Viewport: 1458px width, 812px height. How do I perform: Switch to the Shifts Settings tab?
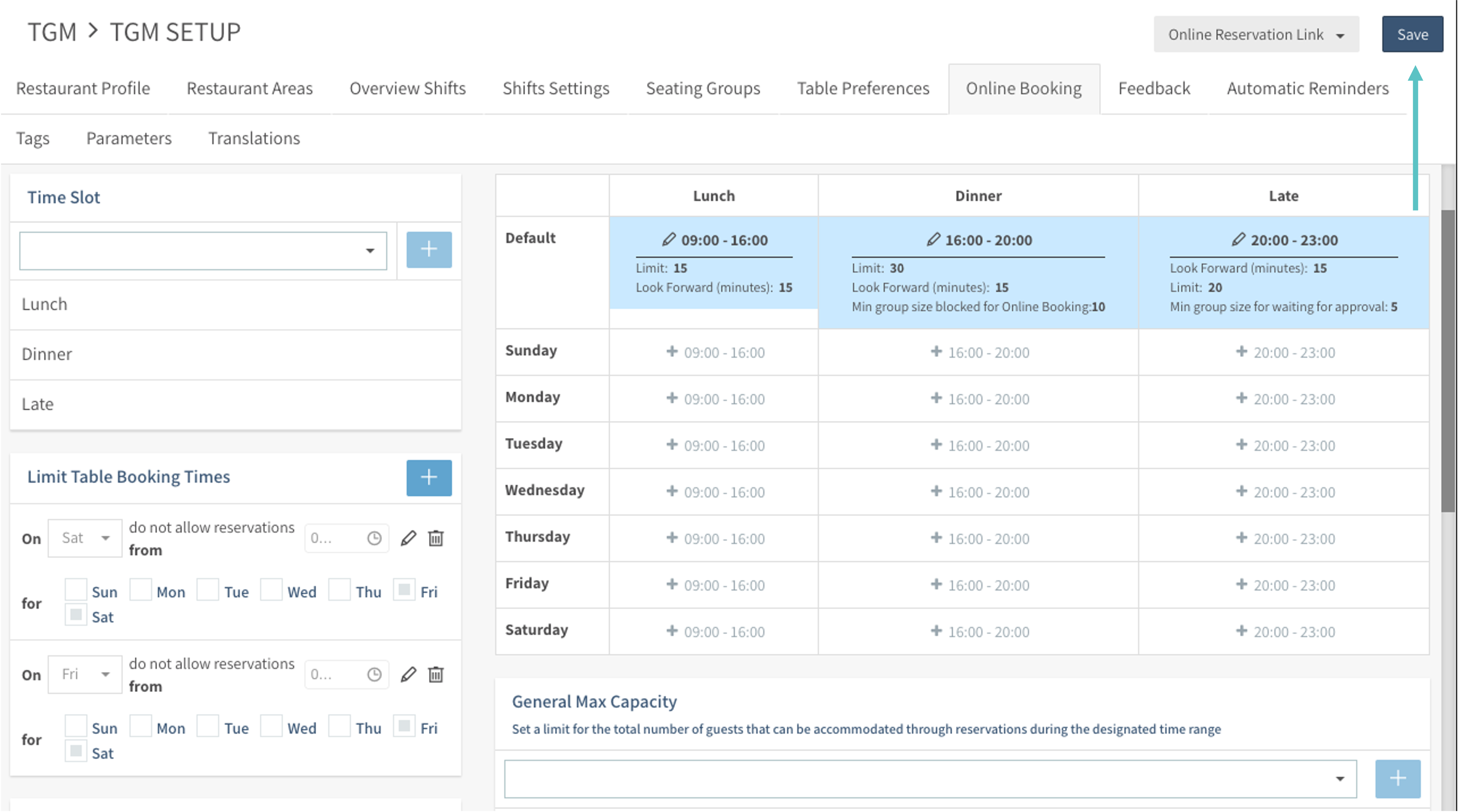click(555, 88)
